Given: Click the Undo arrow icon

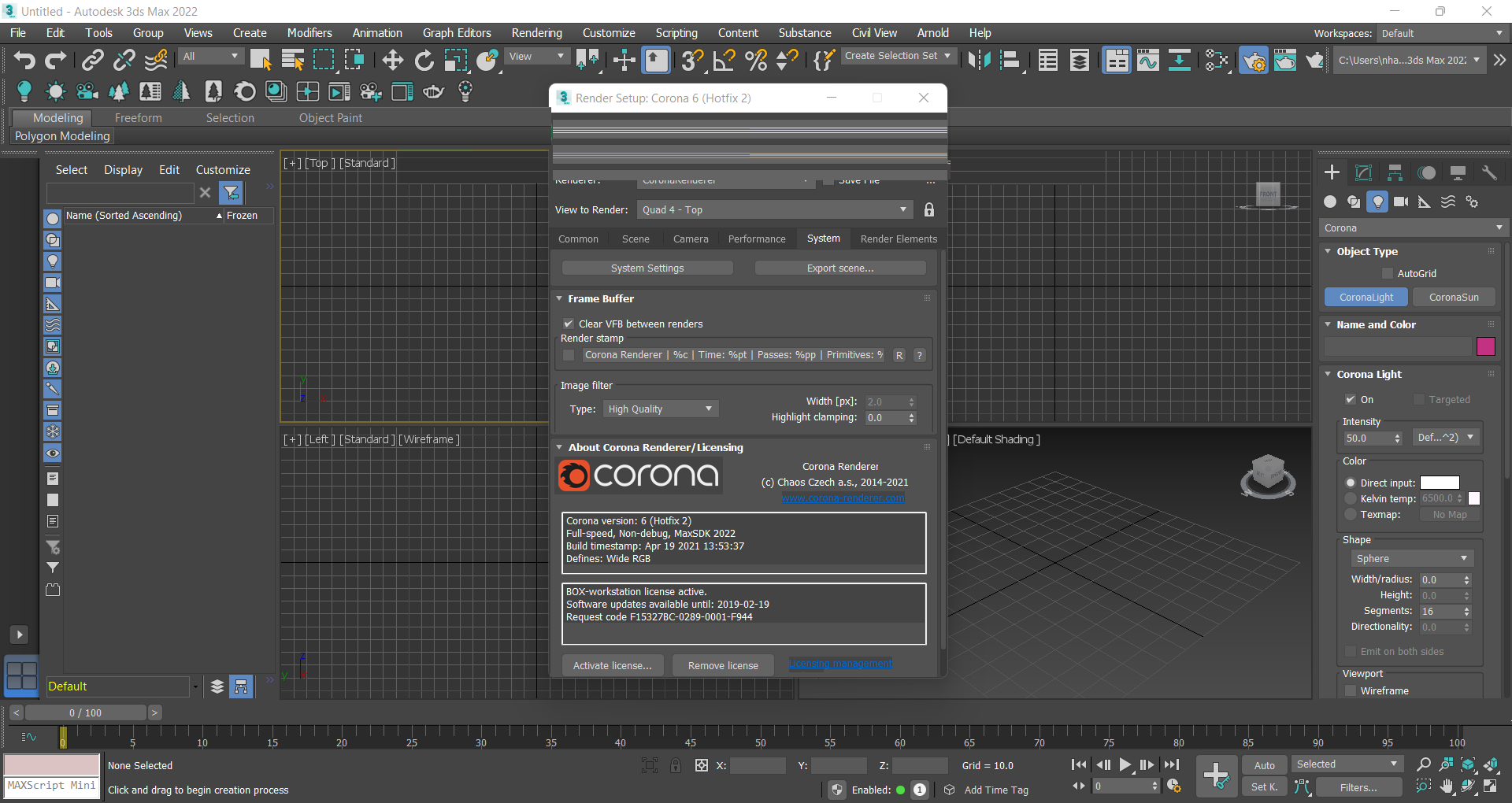Looking at the screenshot, I should [24, 61].
